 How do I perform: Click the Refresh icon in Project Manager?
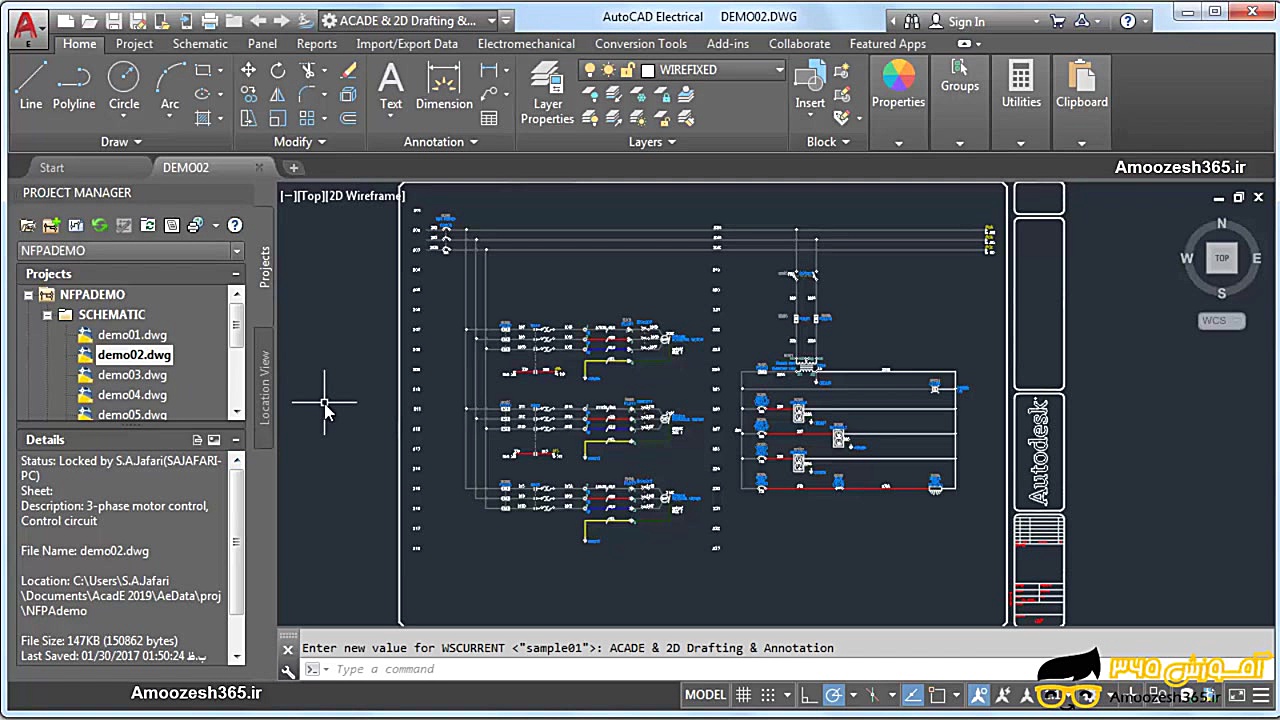pos(99,226)
